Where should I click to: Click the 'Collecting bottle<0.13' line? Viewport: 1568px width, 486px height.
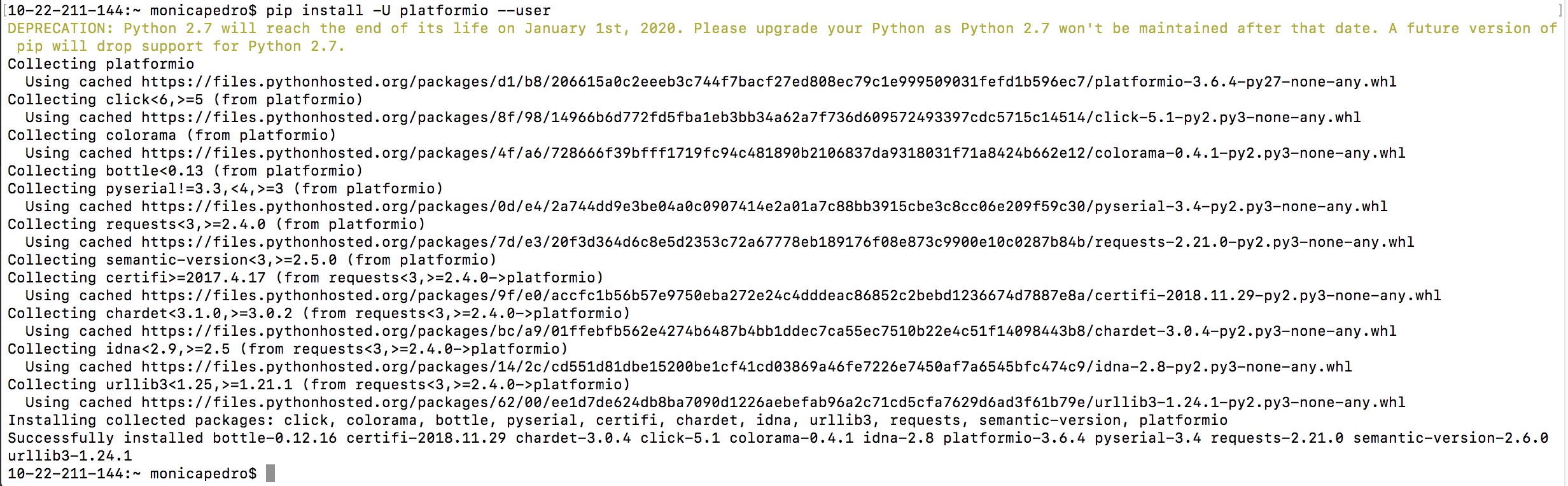(185, 171)
